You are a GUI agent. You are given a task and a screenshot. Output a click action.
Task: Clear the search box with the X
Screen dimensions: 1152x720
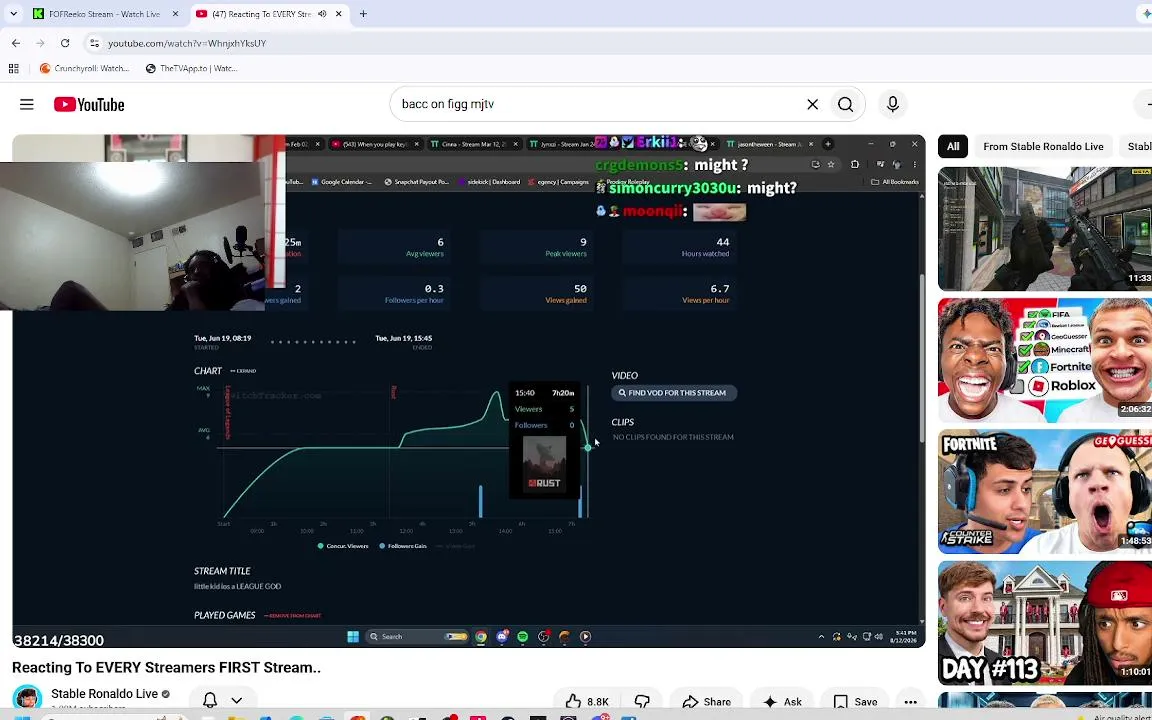tap(813, 104)
